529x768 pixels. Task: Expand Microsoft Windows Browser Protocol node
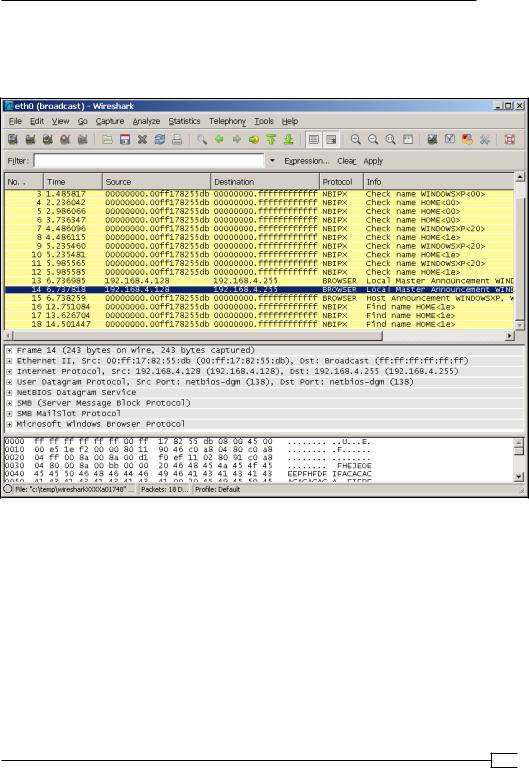tap(9, 424)
